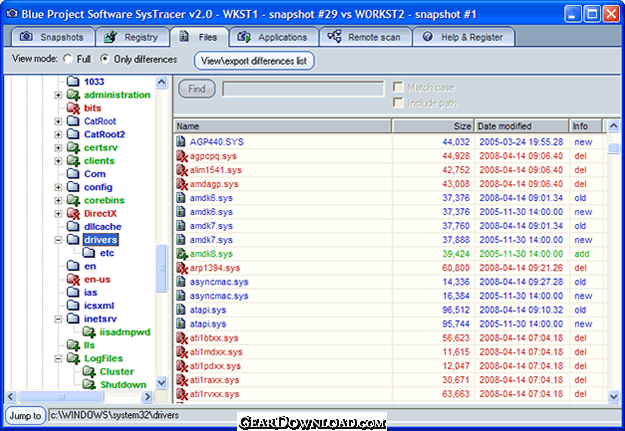Click the Find button
625x431 pixels.
pos(197,89)
